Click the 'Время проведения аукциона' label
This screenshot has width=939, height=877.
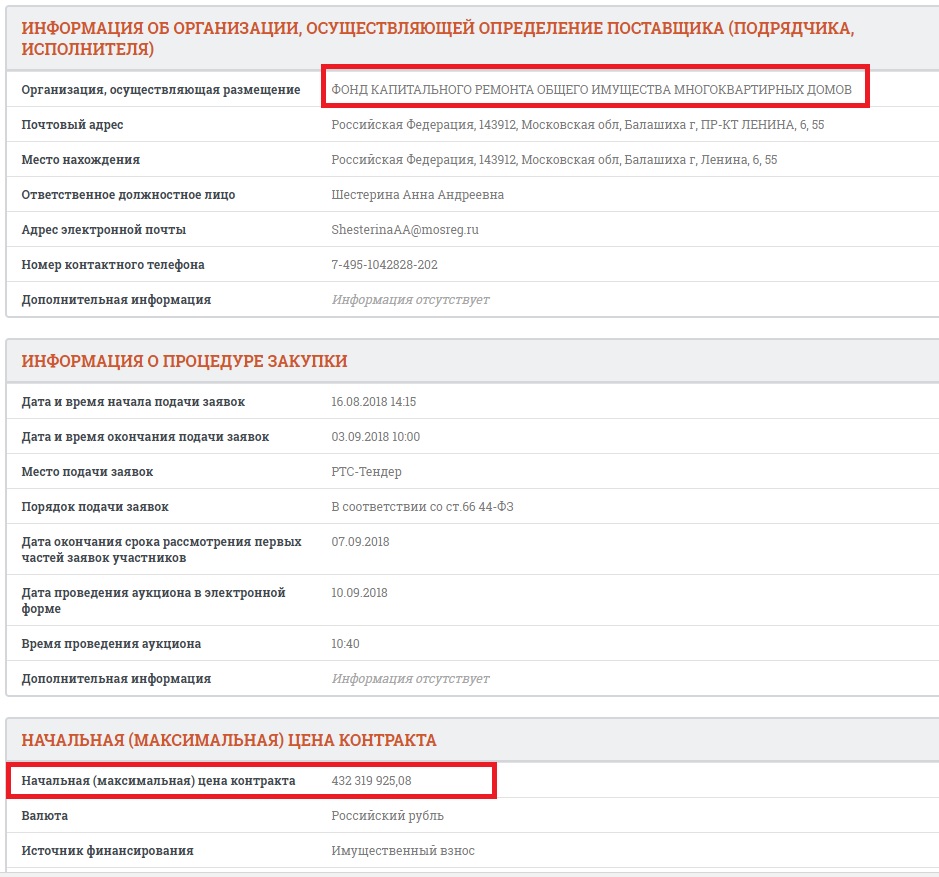pyautogui.click(x=111, y=644)
